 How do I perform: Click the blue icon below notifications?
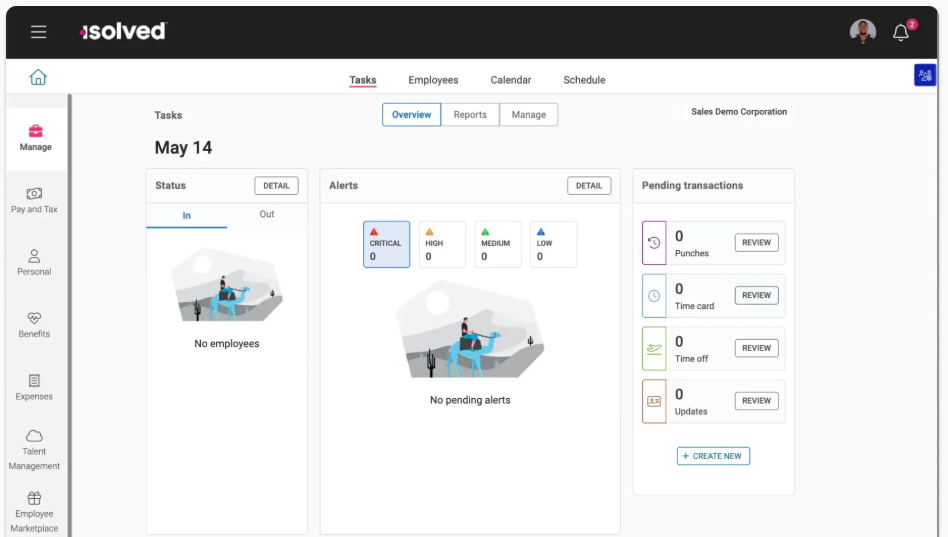tap(924, 75)
